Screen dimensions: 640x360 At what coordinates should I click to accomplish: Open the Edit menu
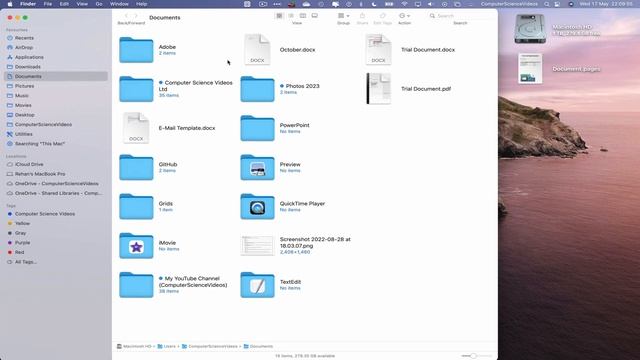[64, 4]
